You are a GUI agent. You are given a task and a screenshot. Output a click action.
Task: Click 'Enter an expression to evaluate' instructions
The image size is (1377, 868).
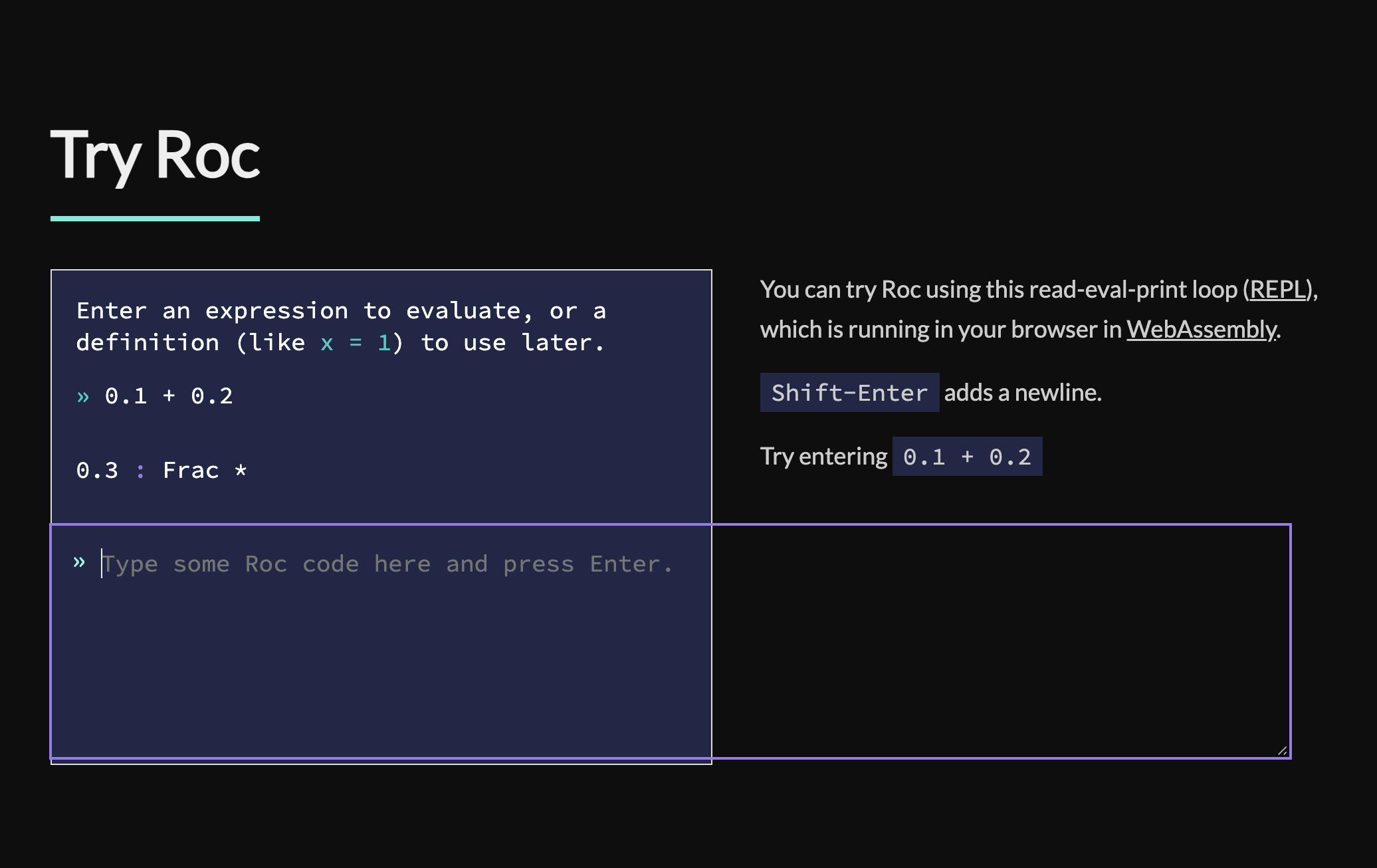click(341, 327)
